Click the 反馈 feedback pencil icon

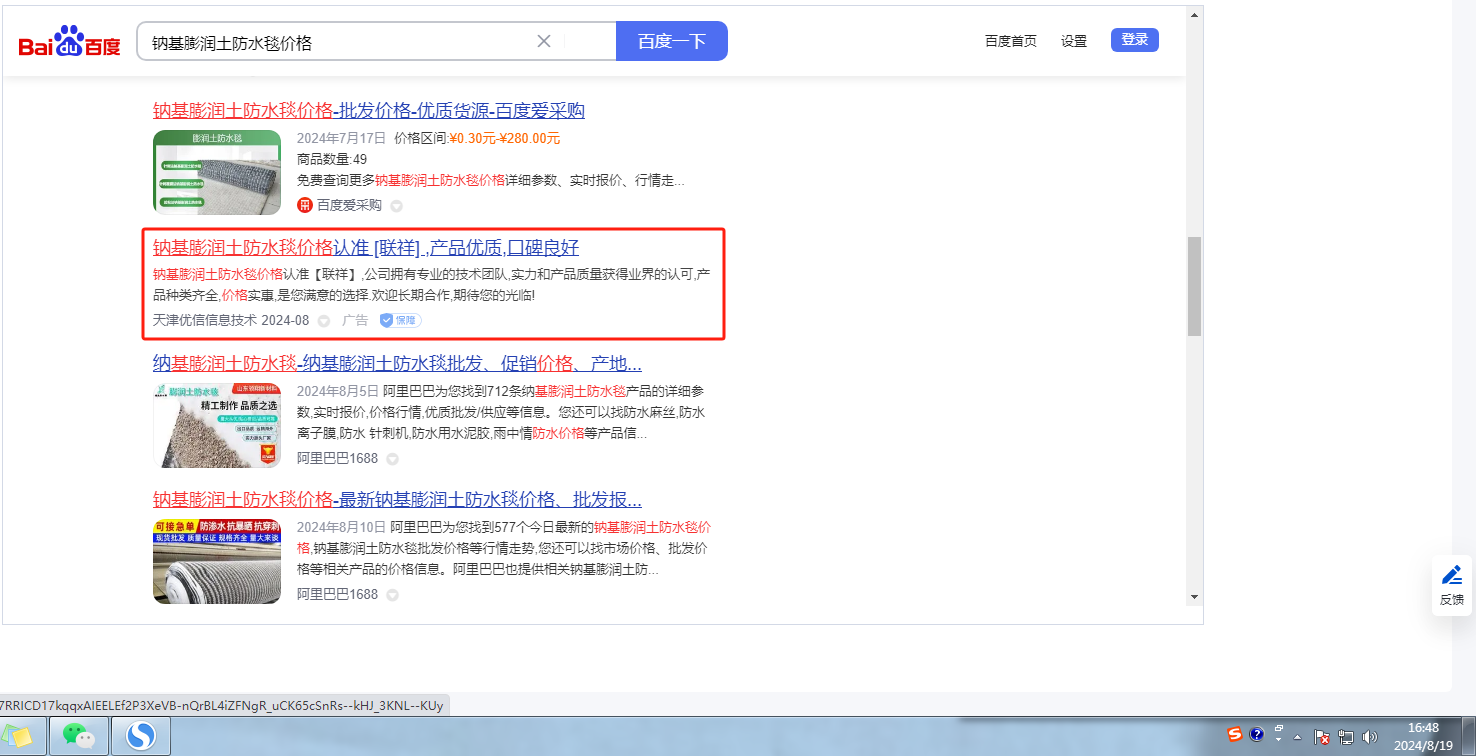click(1451, 576)
